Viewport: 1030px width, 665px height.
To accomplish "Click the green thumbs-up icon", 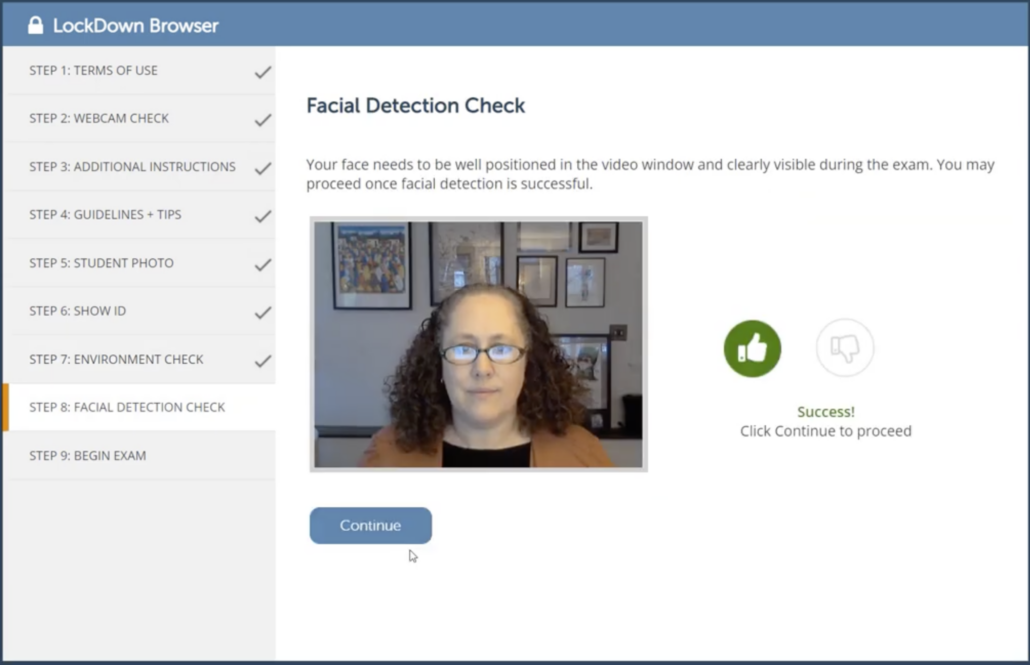I will click(752, 348).
